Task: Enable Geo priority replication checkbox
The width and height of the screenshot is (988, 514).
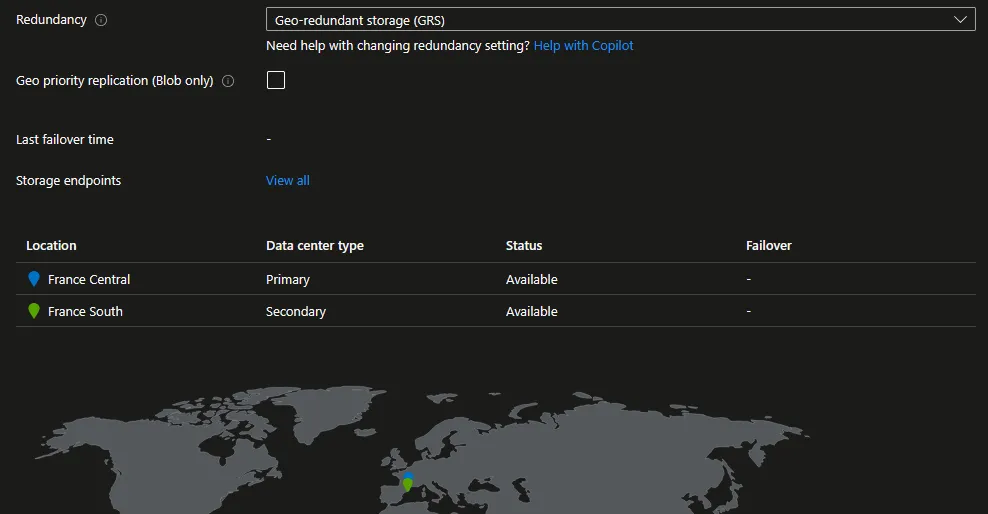Action: pos(276,80)
